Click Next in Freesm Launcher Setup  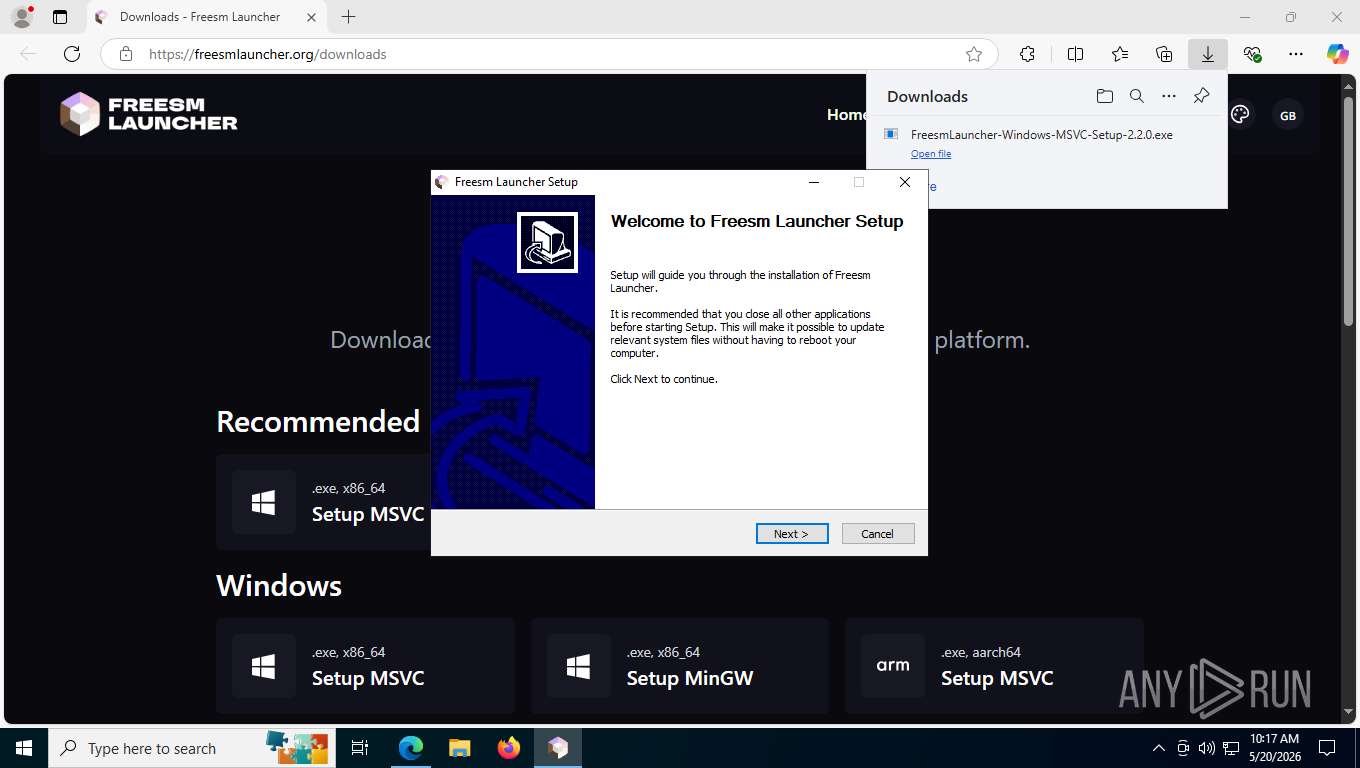pos(792,534)
